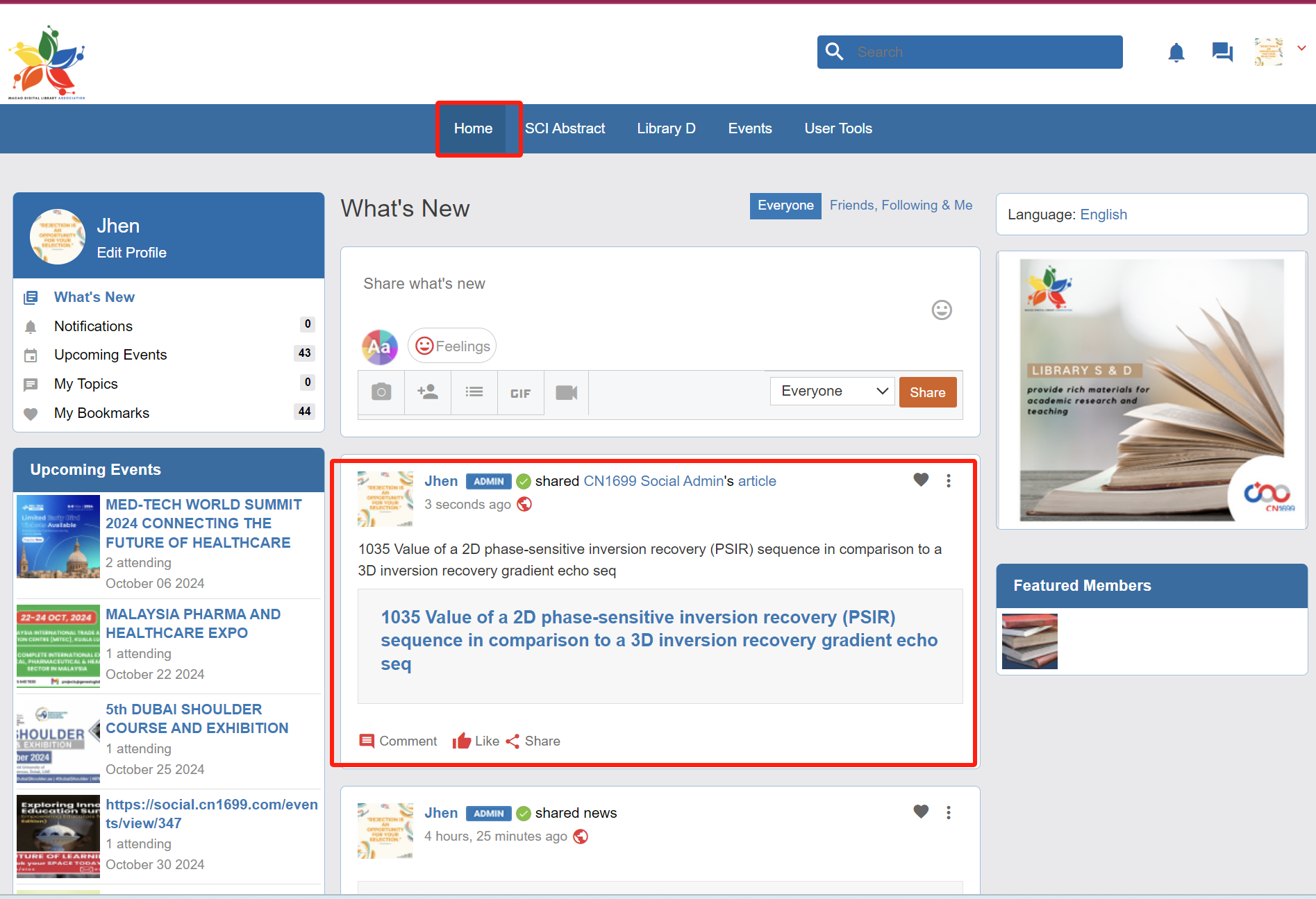The height and width of the screenshot is (899, 1316).
Task: Switch feed to Friends, Following & Me
Action: 901,205
